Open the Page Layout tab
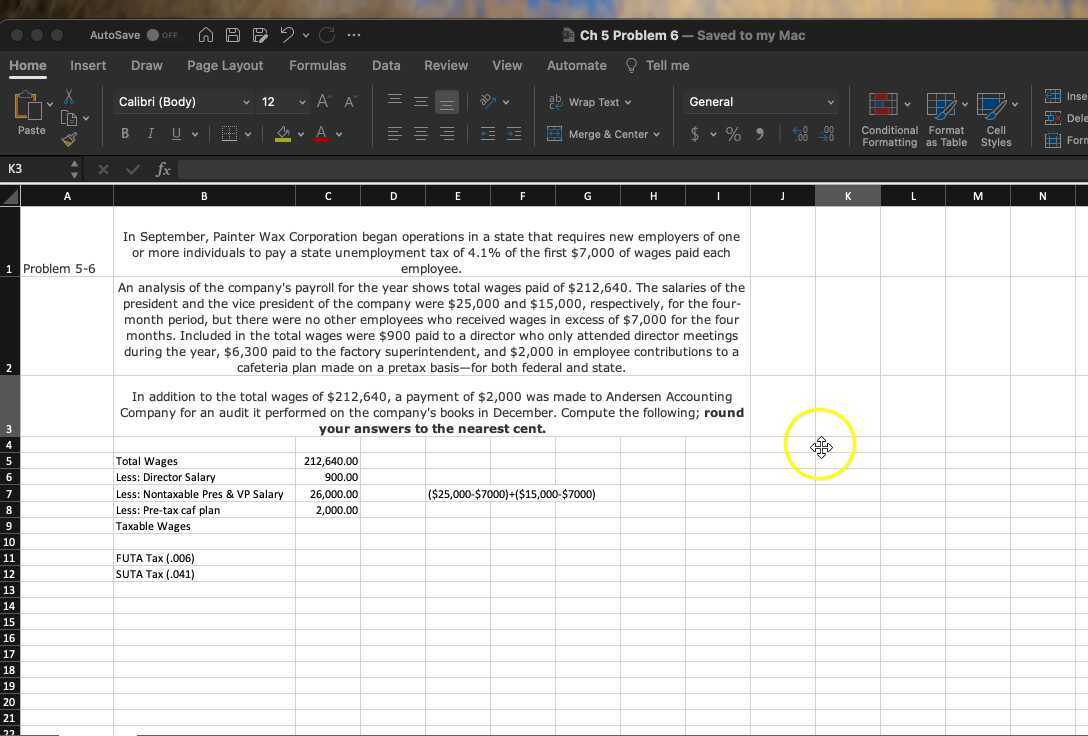The height and width of the screenshot is (736, 1088). (x=225, y=65)
